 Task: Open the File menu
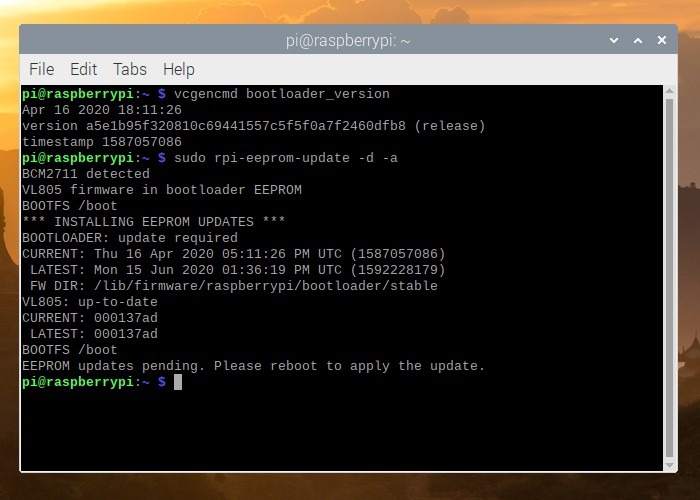click(42, 69)
